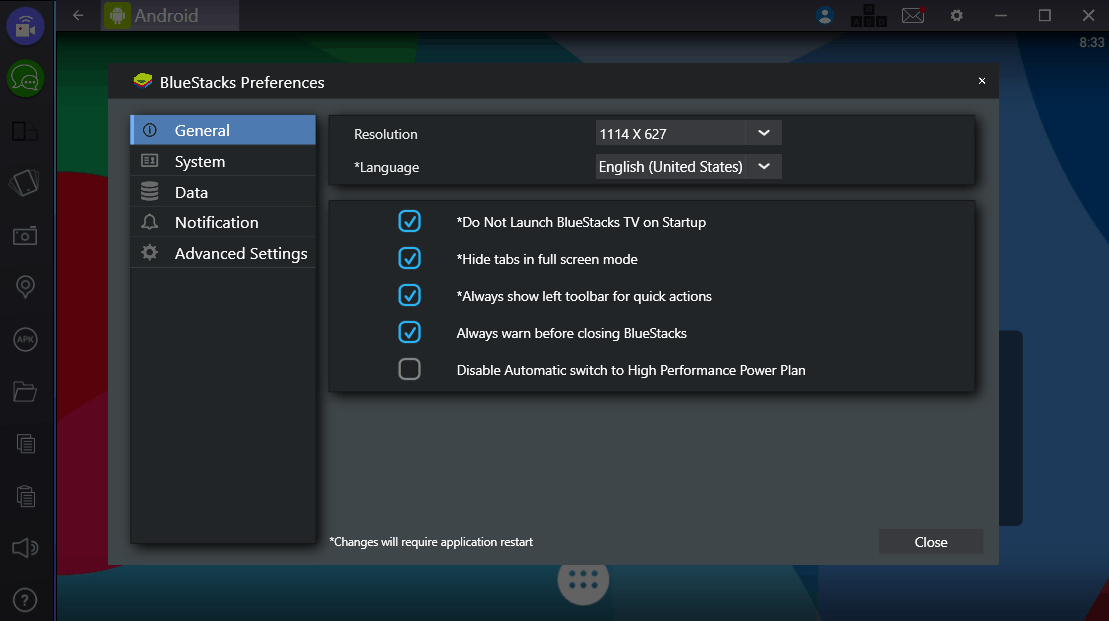Click the BlueStacks Preferences title text
The height and width of the screenshot is (621, 1109).
pyautogui.click(x=242, y=82)
